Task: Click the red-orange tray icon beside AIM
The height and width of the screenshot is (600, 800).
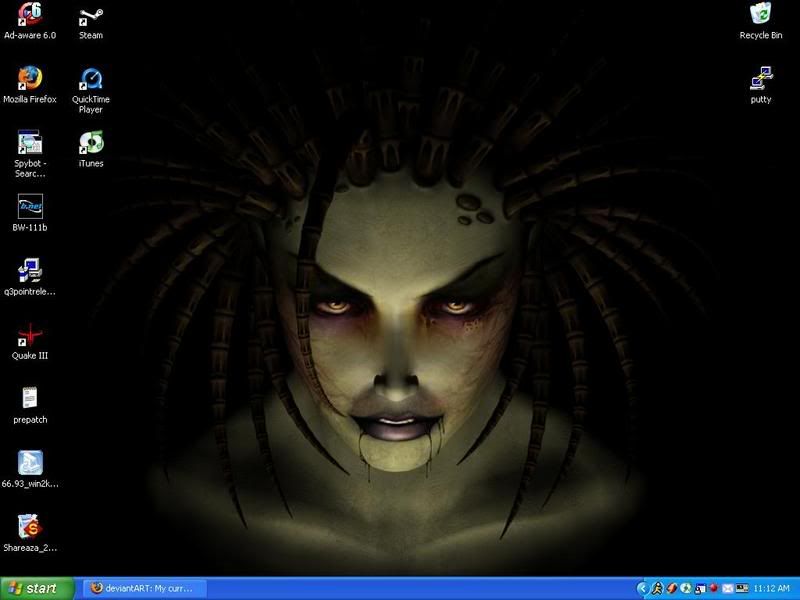Action: tap(671, 589)
